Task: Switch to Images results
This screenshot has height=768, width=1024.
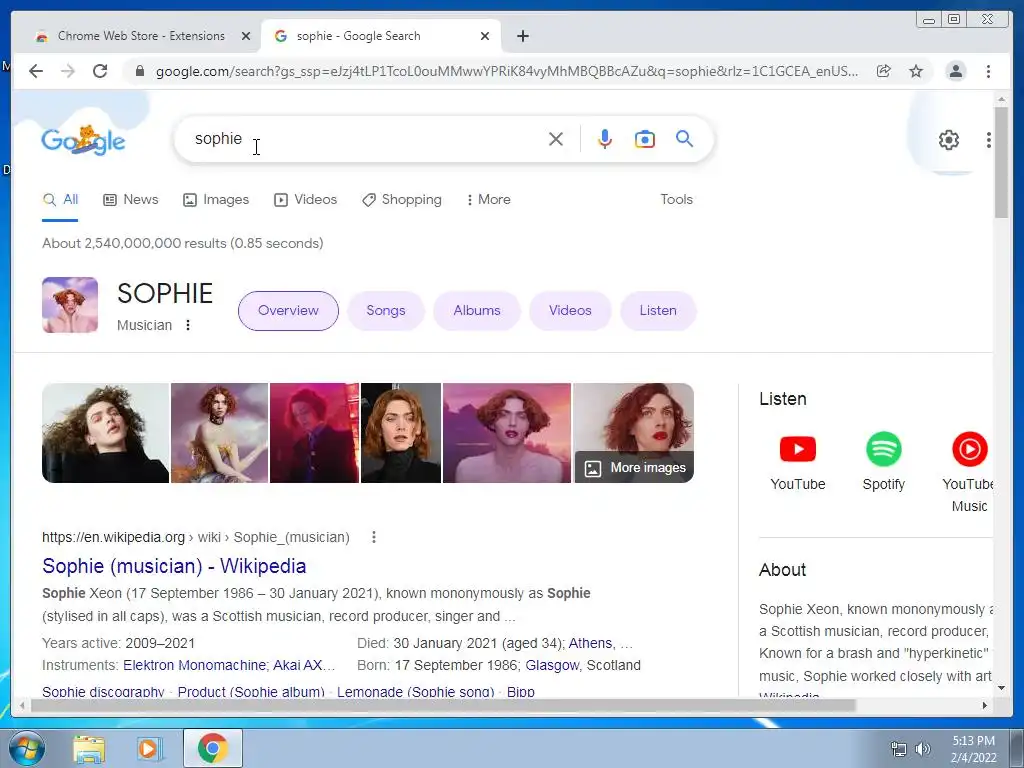Action: (x=216, y=200)
